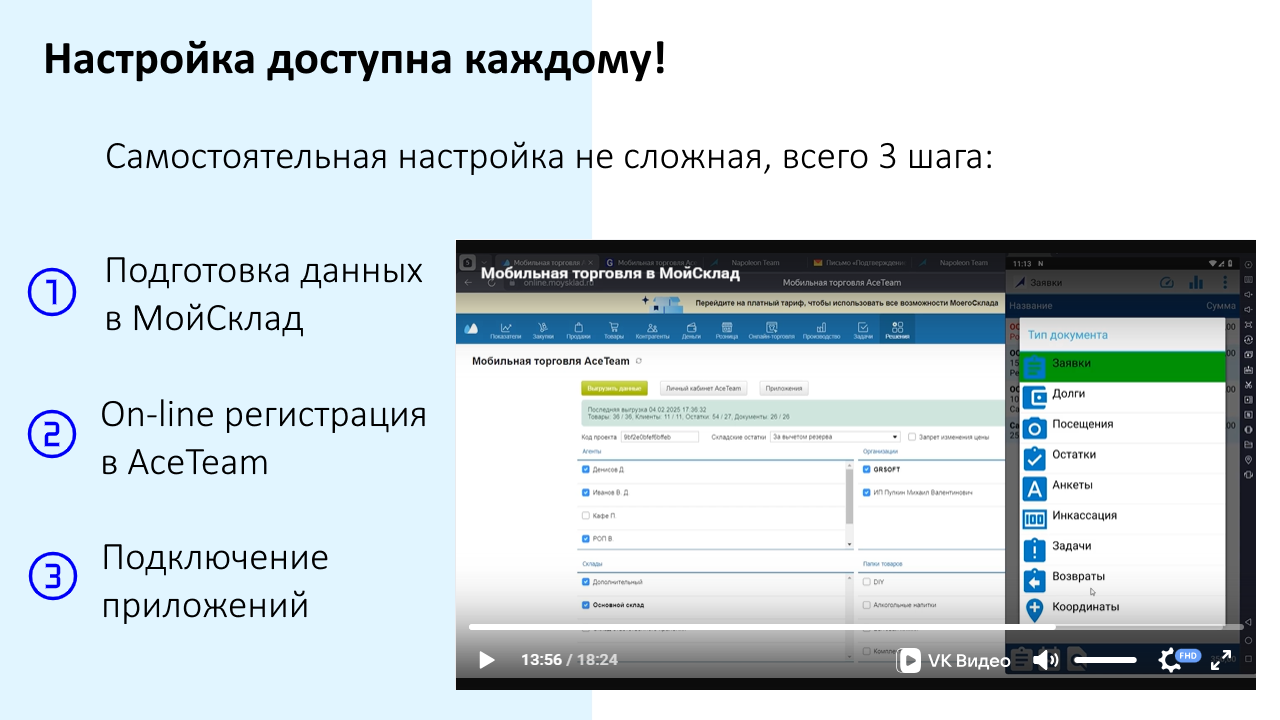1280x720 pixels.
Task: Adjust the video volume slider
Action: 1105,660
